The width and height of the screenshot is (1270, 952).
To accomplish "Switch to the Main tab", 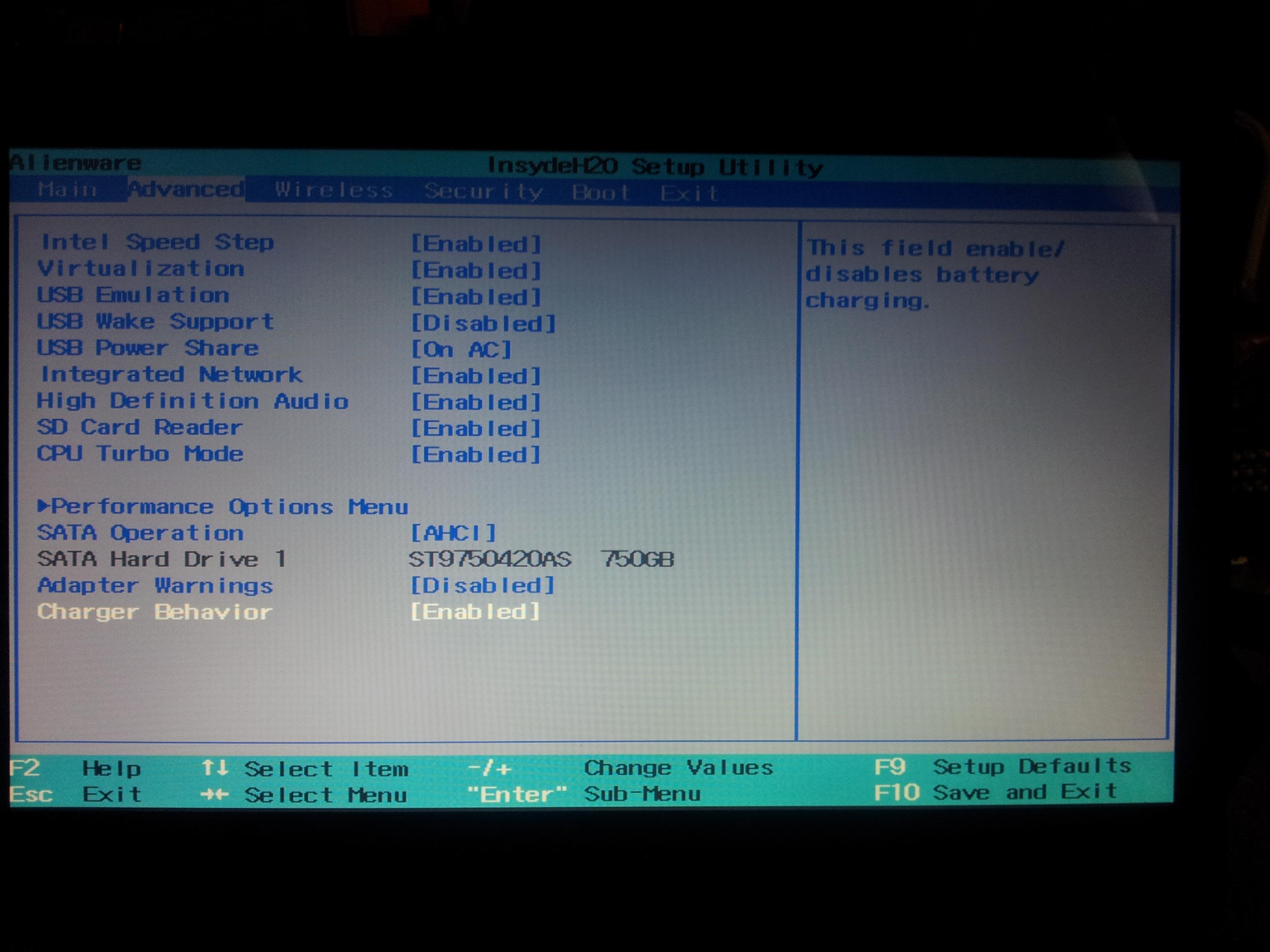I will point(67,190).
